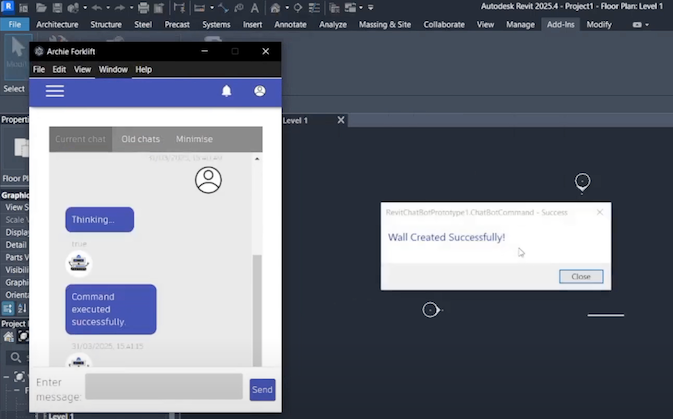The image size is (673, 419).
Task: Open the ribbon display options dropdown
Action: click(640, 25)
